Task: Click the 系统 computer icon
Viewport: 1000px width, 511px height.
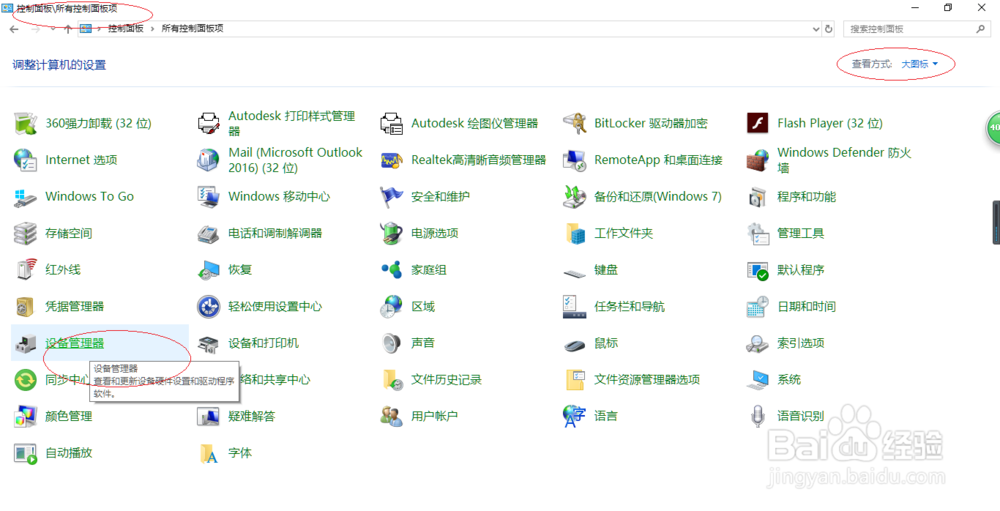Action: tap(757, 380)
